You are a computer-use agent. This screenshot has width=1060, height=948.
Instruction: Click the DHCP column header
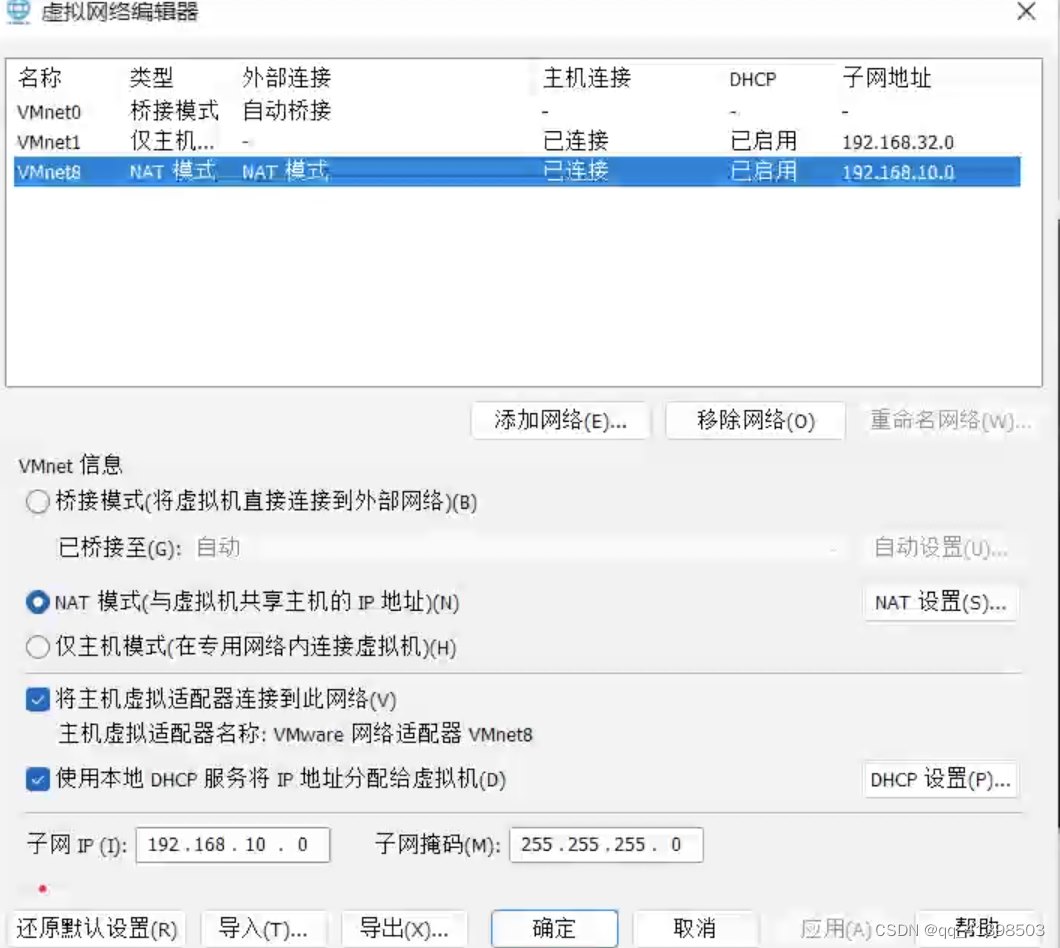[752, 80]
